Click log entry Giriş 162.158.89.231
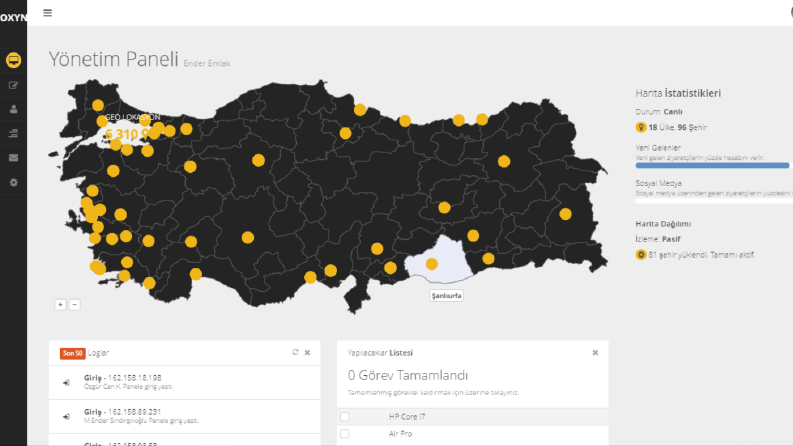The width and height of the screenshot is (793, 446). [185, 416]
